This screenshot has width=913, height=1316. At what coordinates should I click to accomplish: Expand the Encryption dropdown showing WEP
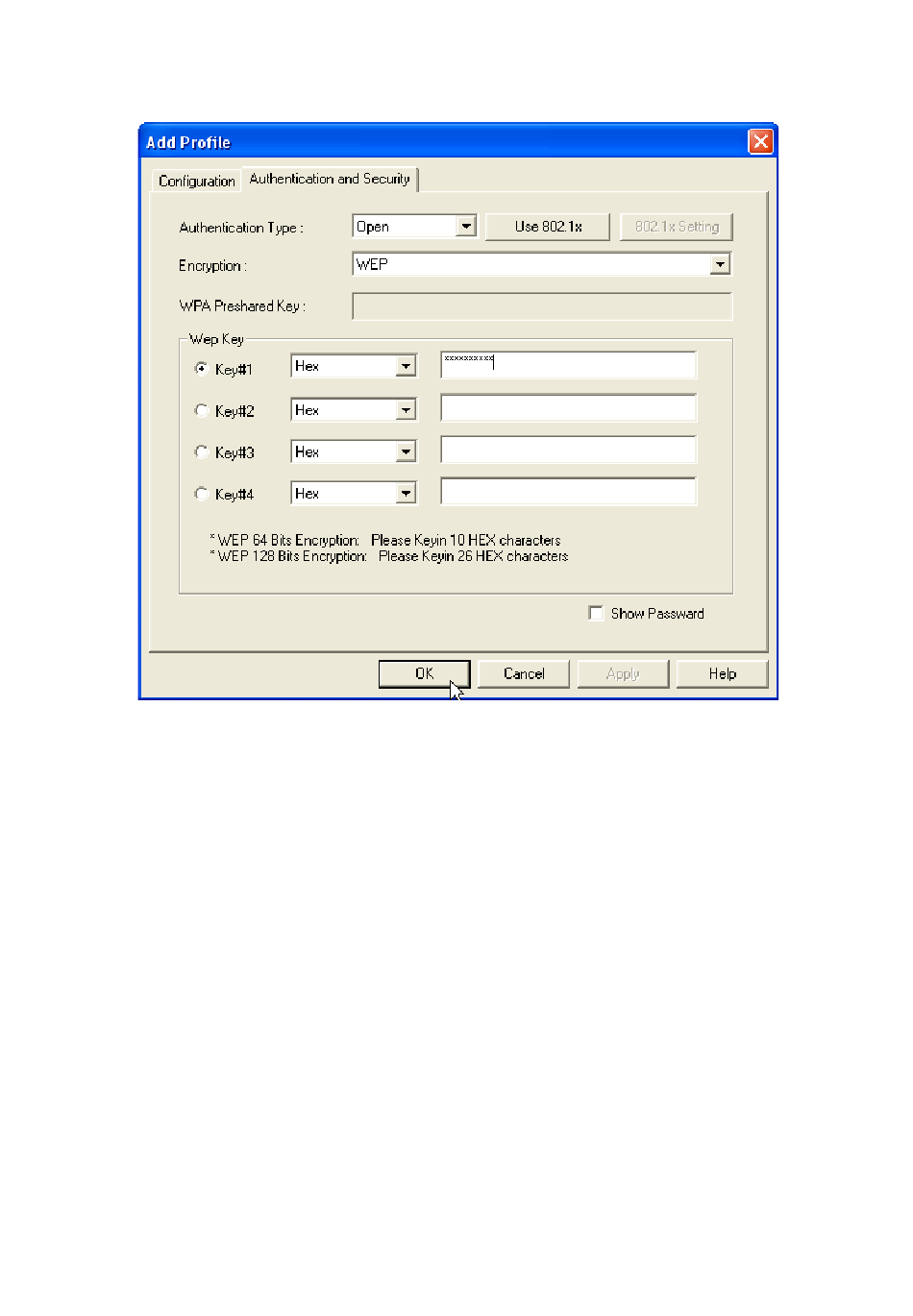pyautogui.click(x=720, y=264)
